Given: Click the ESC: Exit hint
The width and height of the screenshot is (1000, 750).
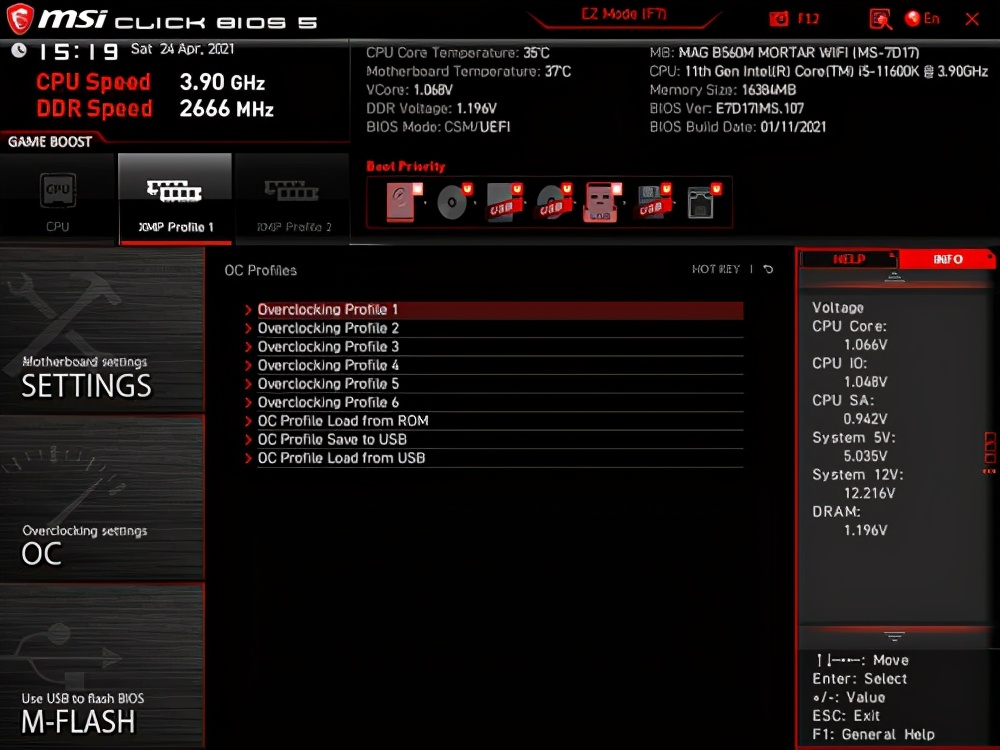Looking at the screenshot, I should 846,716.
